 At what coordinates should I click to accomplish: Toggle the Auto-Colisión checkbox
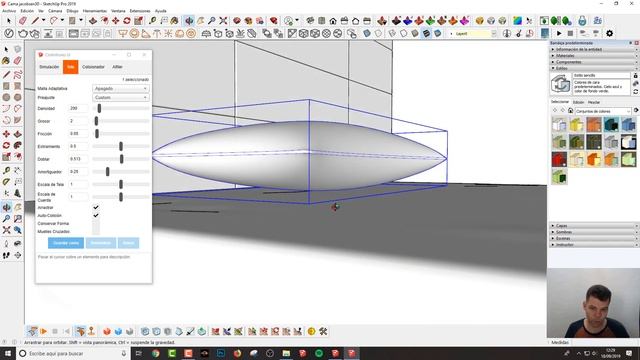coord(96,215)
